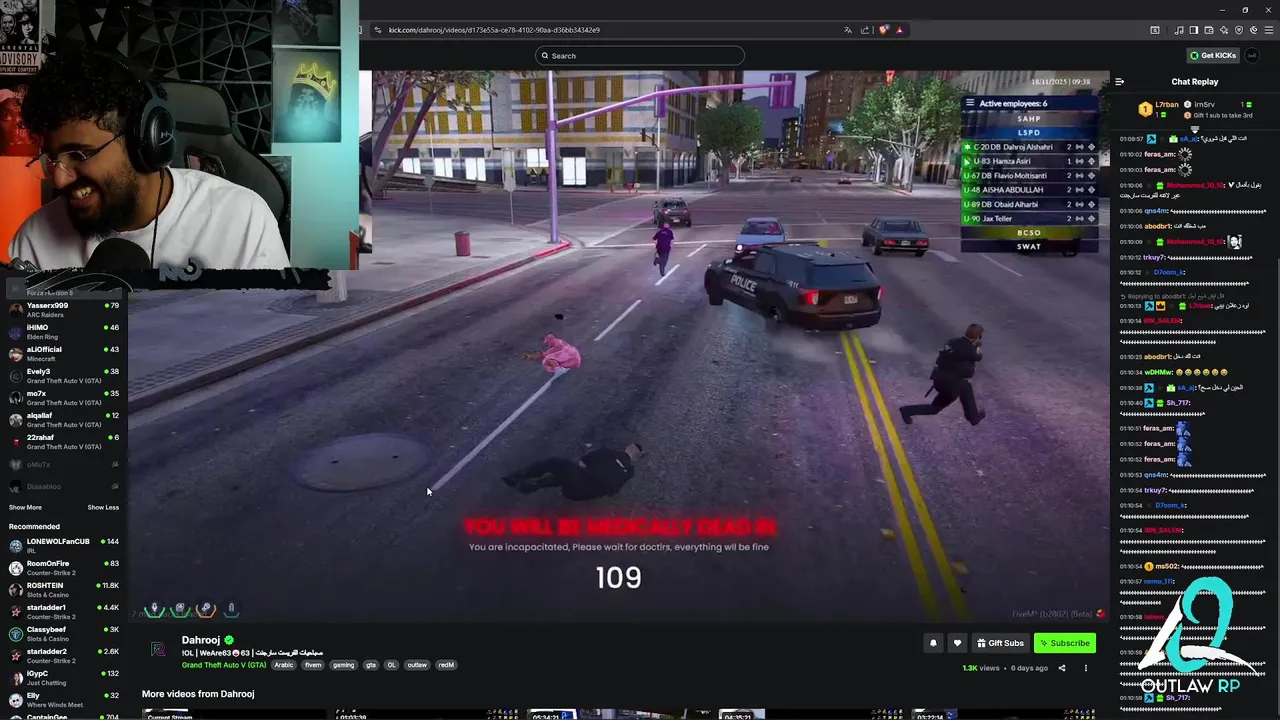Open aLiOfficial Minecraft channel
1280x720 pixels.
[x=64, y=354]
